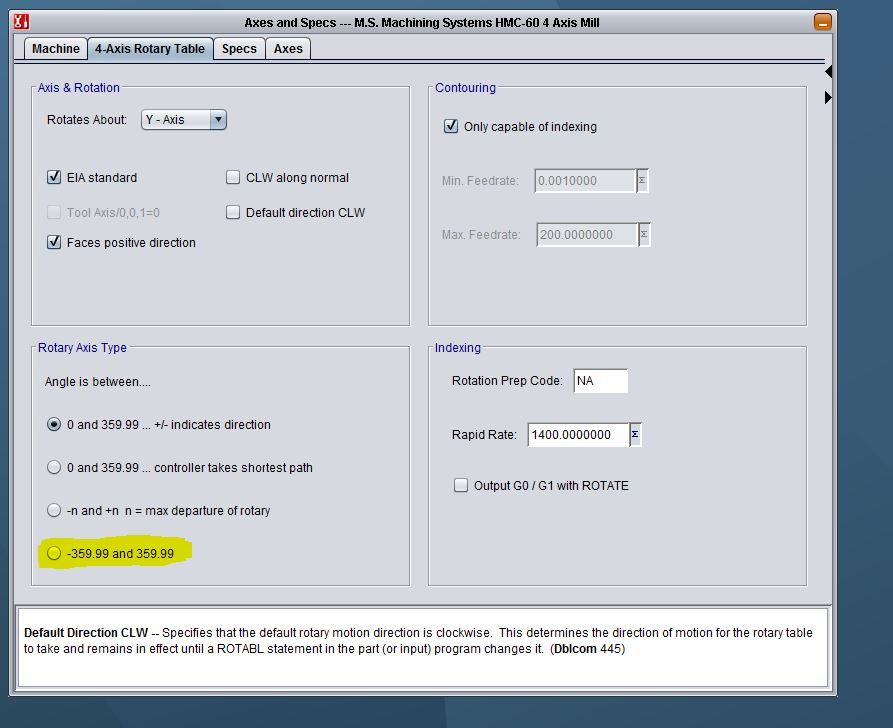Click the Rotation Prep Code field
Image resolution: width=893 pixels, height=728 pixels.
[600, 381]
